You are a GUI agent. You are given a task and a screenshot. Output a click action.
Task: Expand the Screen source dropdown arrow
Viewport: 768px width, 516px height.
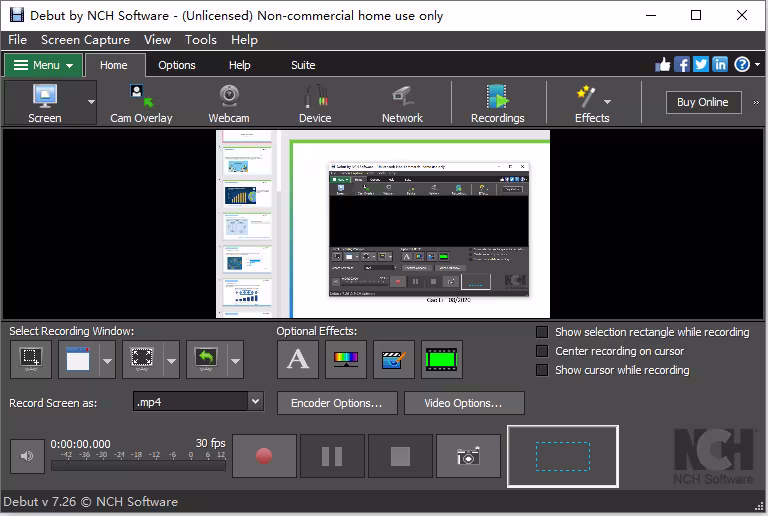[x=91, y=102]
